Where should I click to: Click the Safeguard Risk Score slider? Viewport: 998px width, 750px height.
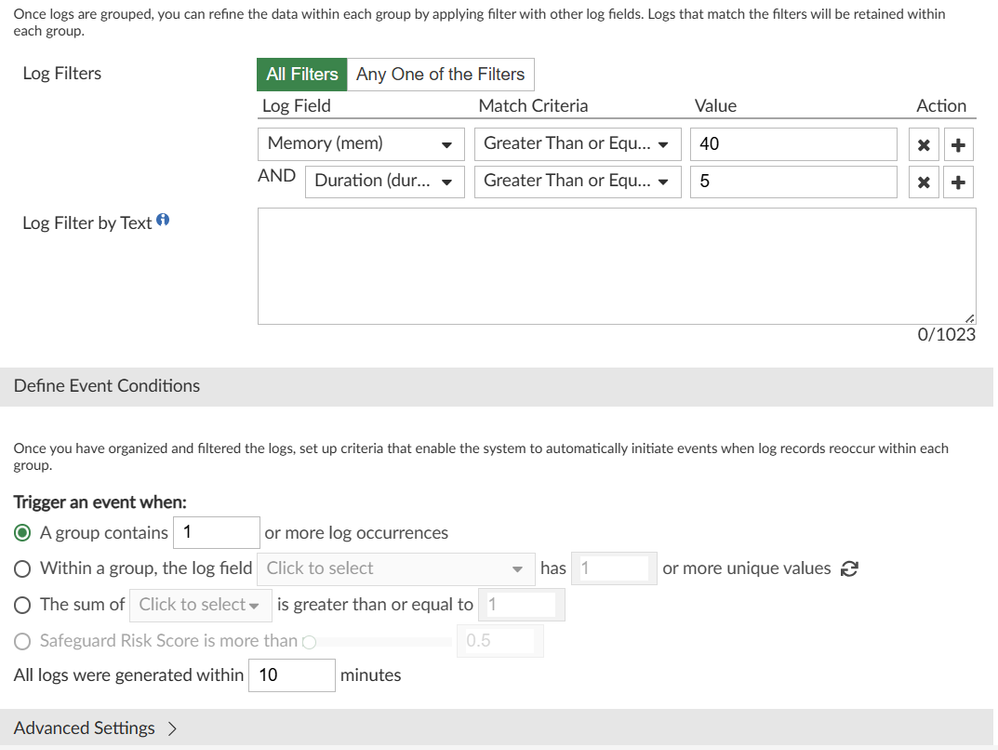[380, 641]
